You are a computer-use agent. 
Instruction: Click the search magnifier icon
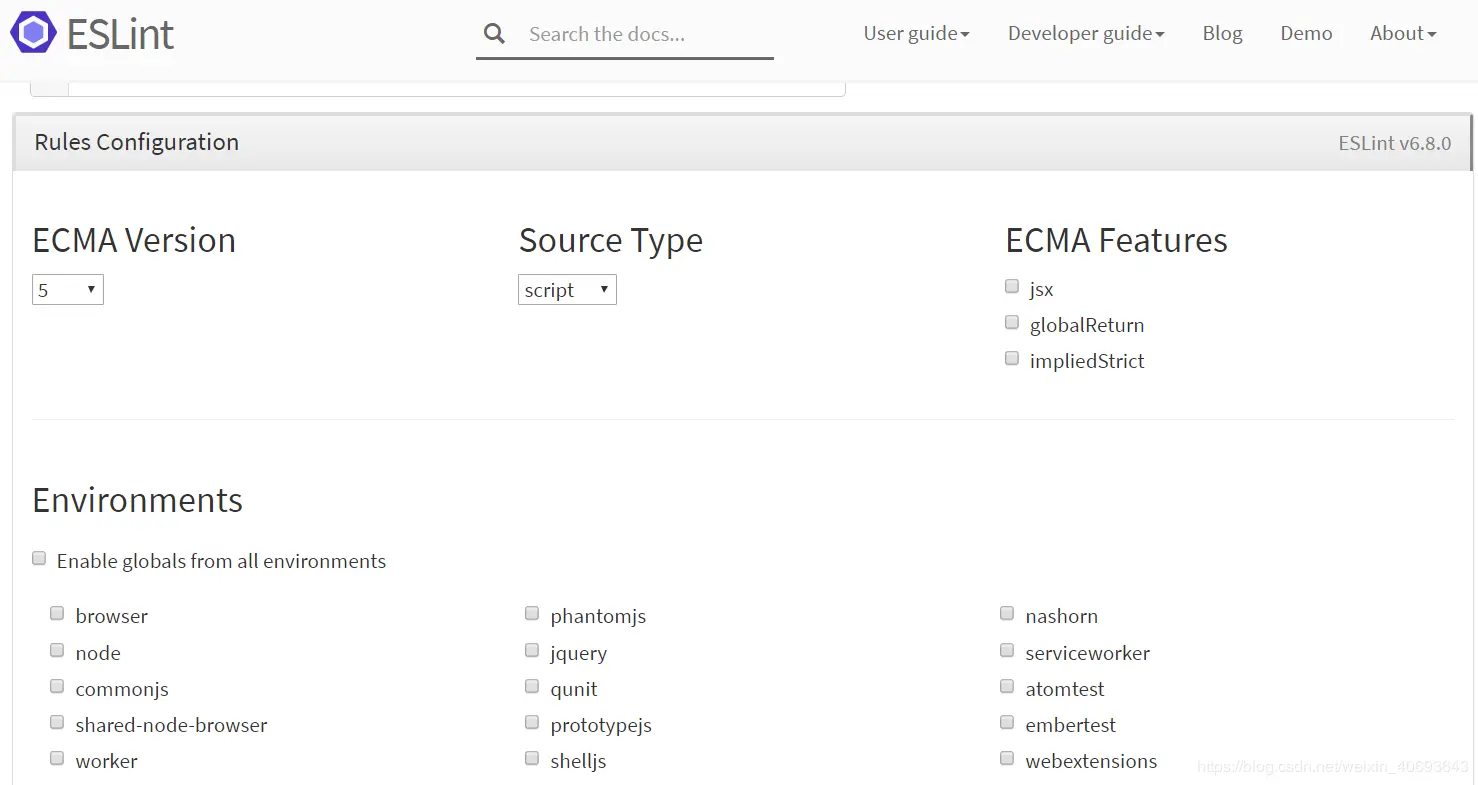pos(494,34)
